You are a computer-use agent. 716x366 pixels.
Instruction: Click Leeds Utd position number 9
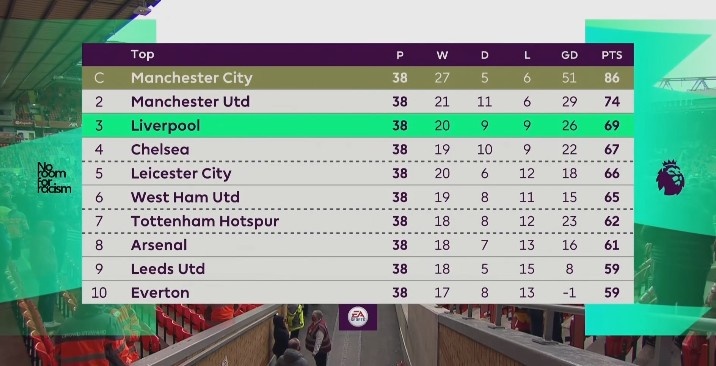coord(99,269)
